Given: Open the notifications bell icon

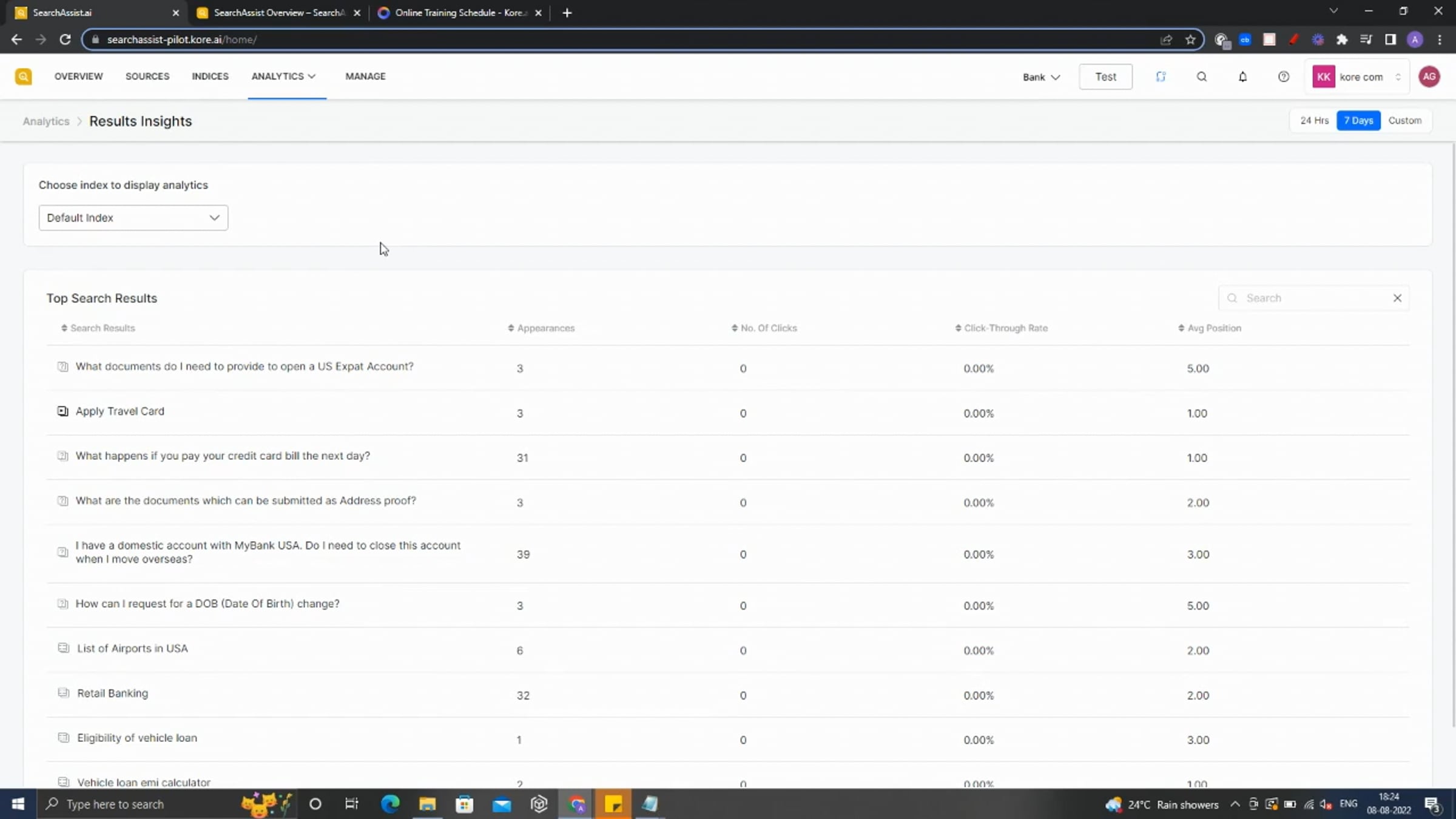Looking at the screenshot, I should click(x=1242, y=77).
